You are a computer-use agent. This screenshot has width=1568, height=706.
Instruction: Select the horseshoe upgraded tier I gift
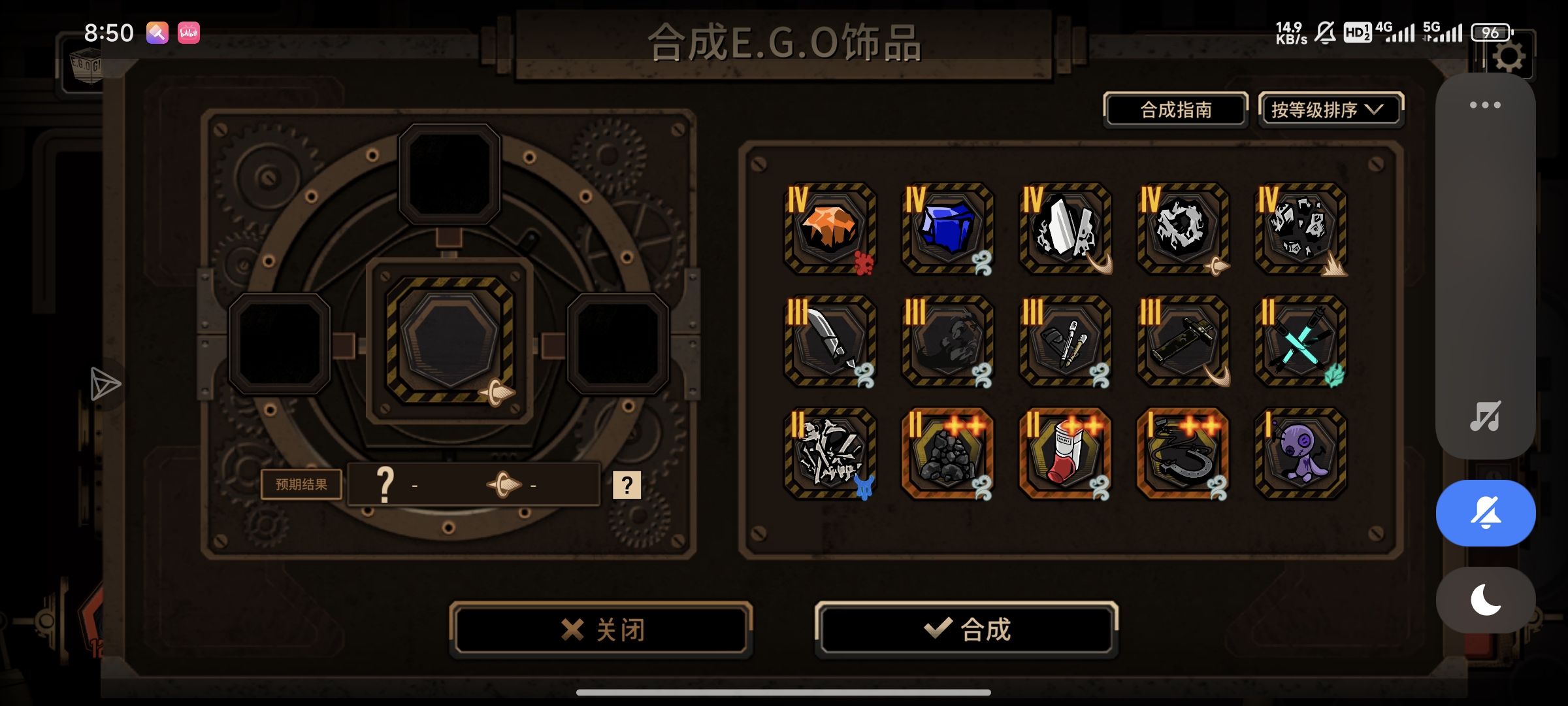[x=1183, y=454]
